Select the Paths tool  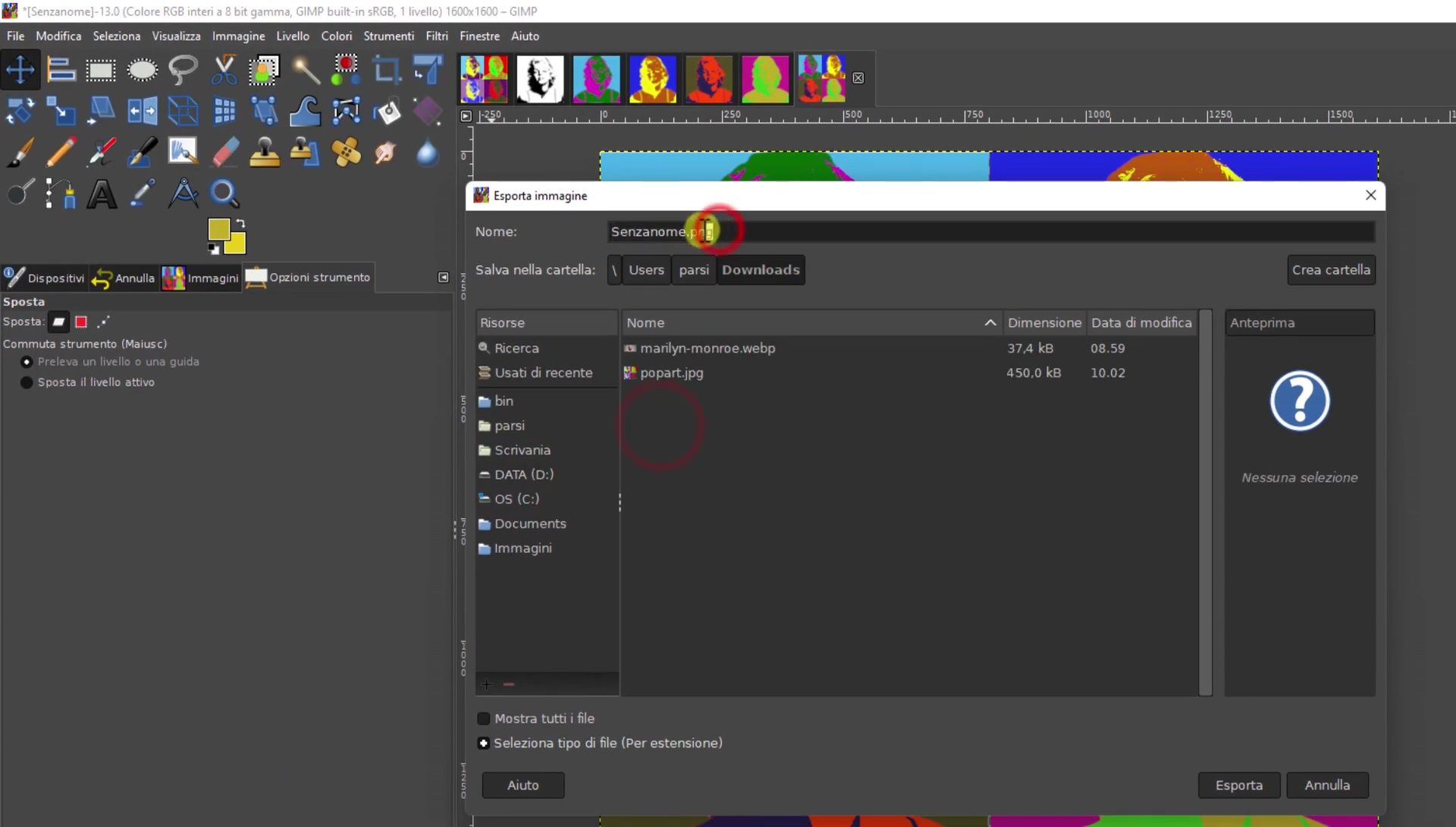(61, 193)
